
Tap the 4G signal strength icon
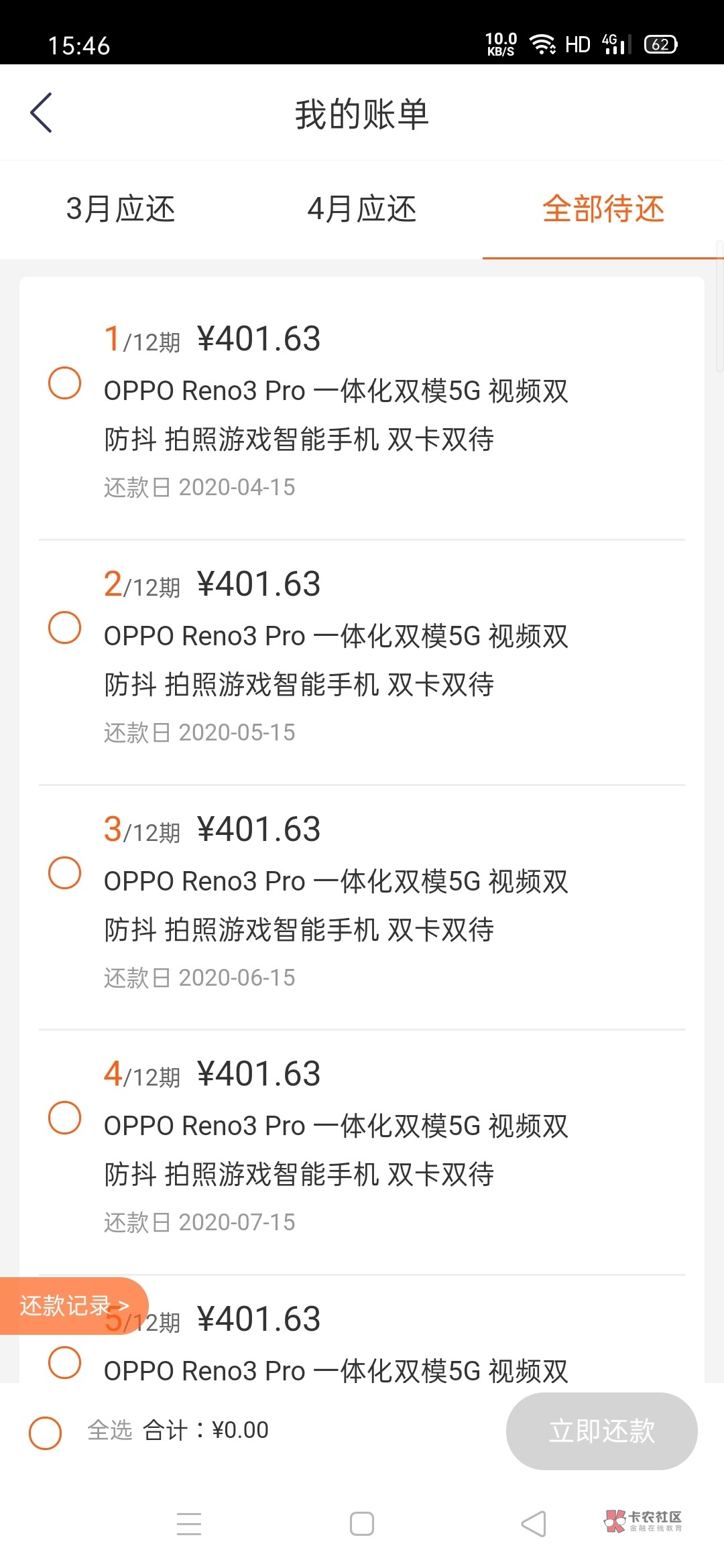615,44
